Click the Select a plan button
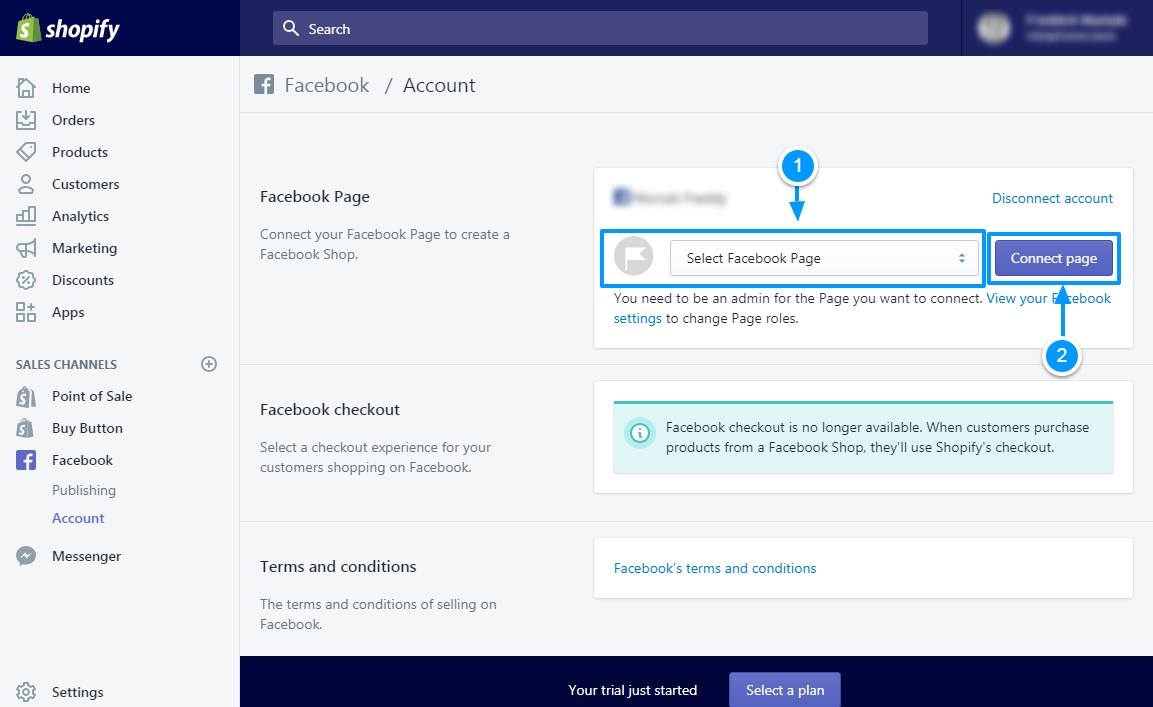1153x707 pixels. click(x=785, y=690)
